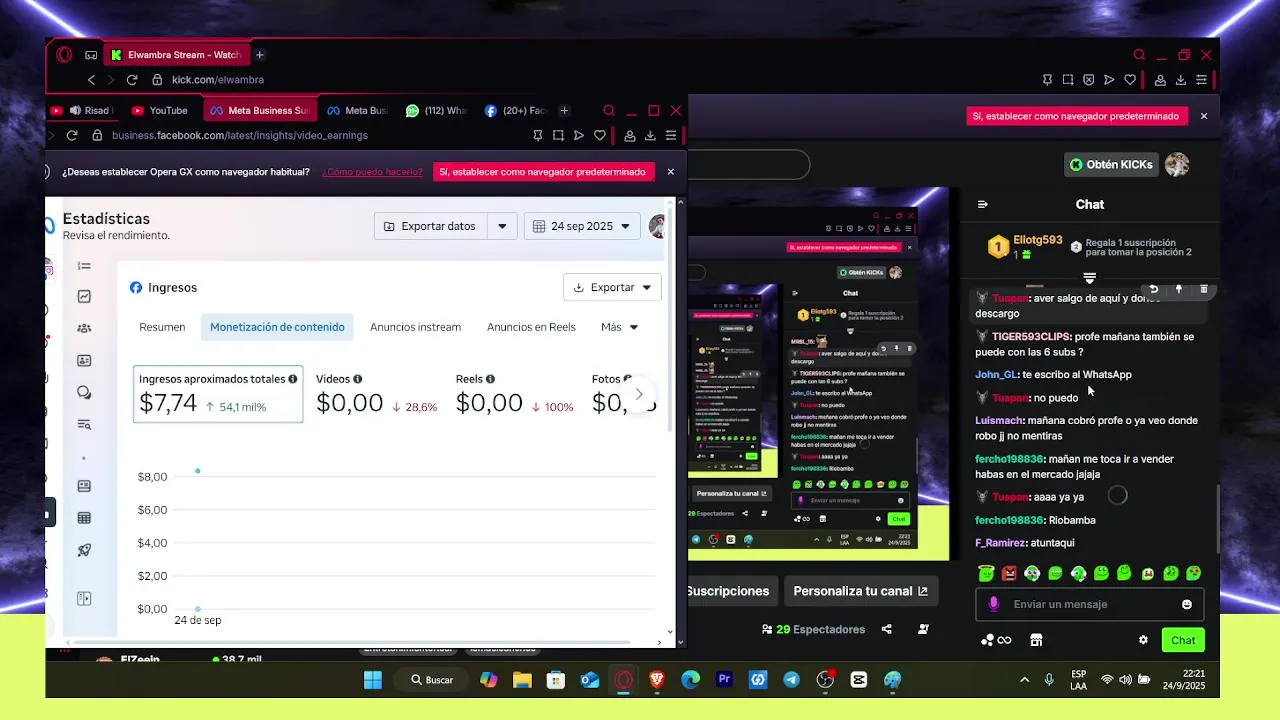Add Meta page to bookmarks heart icon

coord(600,135)
